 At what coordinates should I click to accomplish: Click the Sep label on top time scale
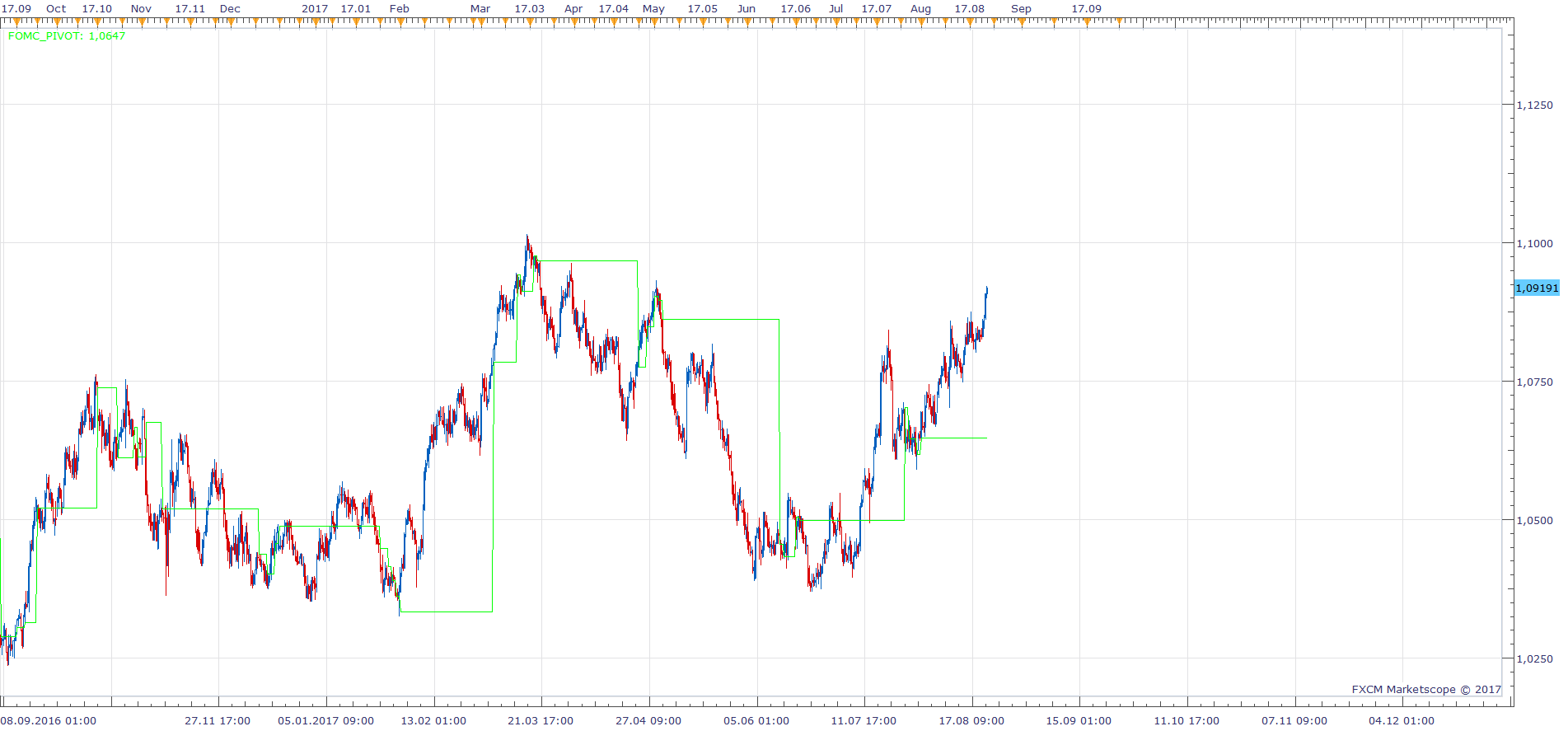pos(1021,8)
